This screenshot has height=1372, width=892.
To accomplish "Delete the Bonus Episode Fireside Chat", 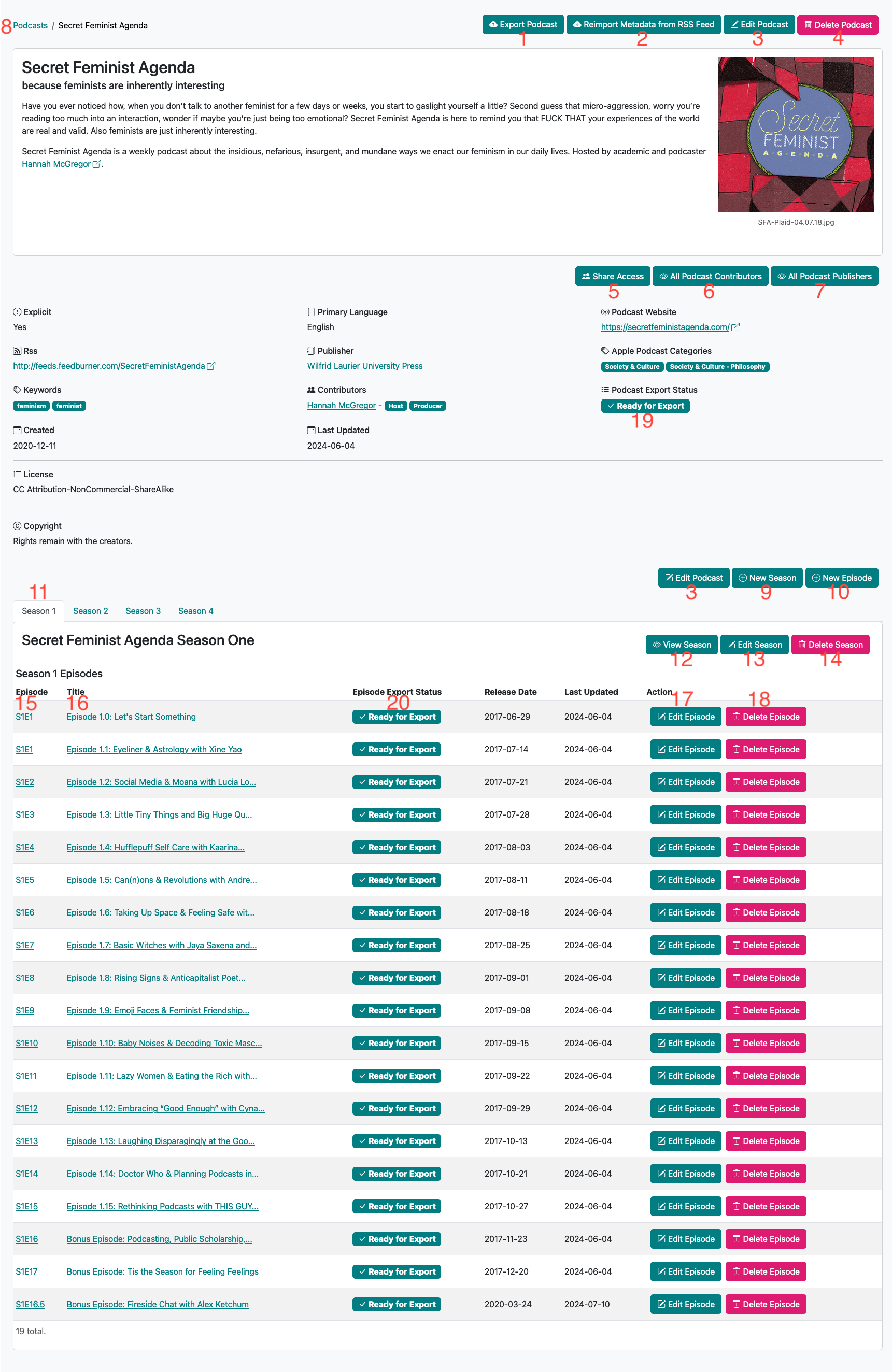I will [765, 1304].
